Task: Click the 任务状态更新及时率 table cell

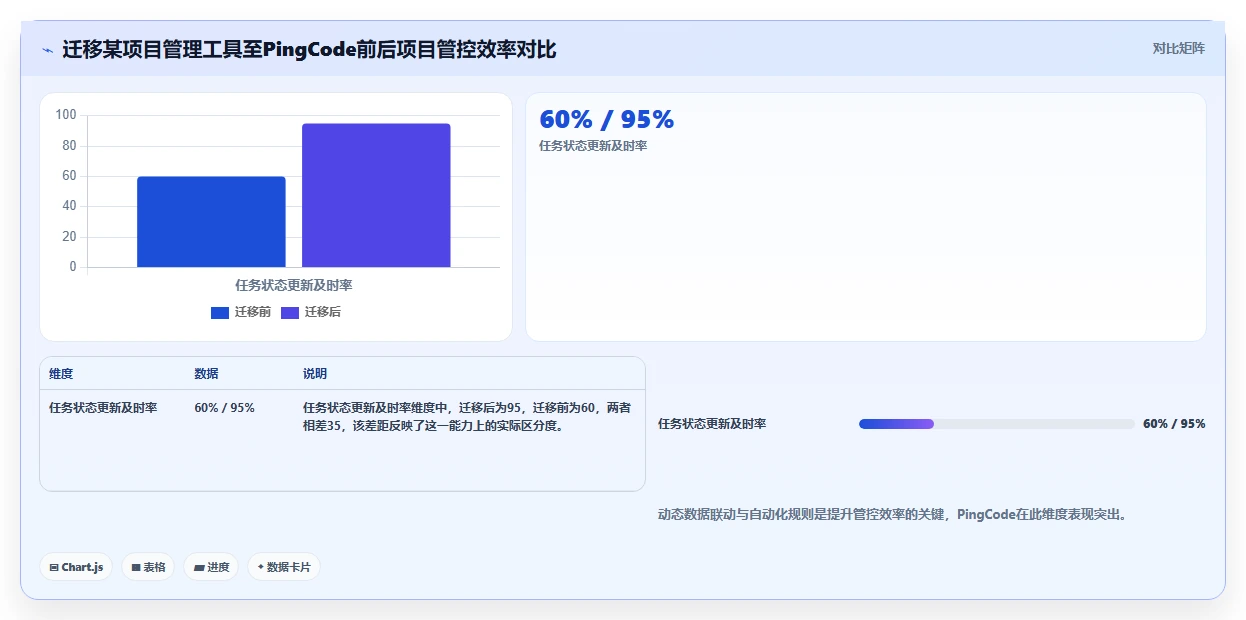Action: pos(103,408)
